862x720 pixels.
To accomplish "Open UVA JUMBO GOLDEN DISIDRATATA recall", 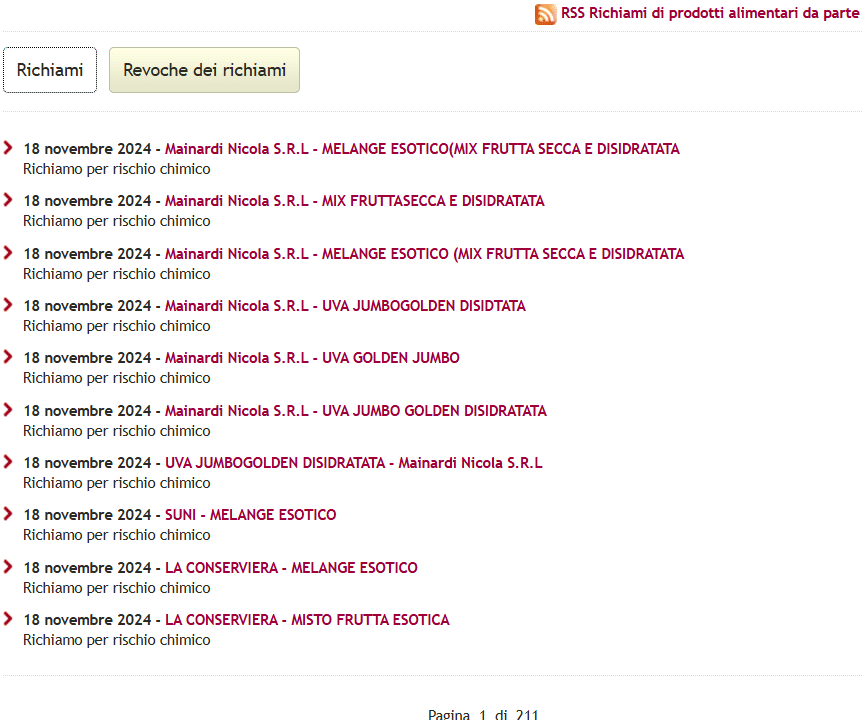I will [356, 411].
